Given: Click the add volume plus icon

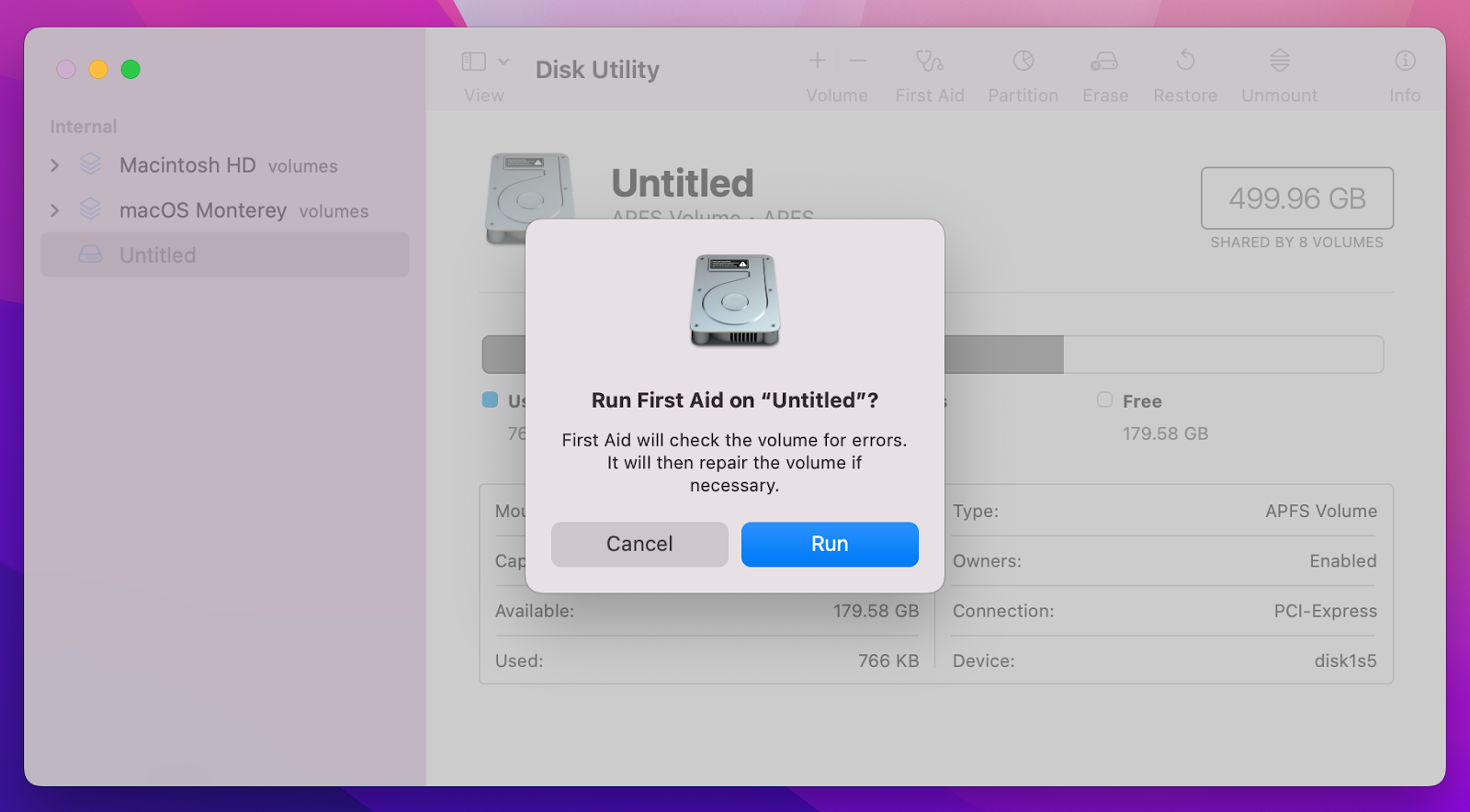Looking at the screenshot, I should pos(817,62).
